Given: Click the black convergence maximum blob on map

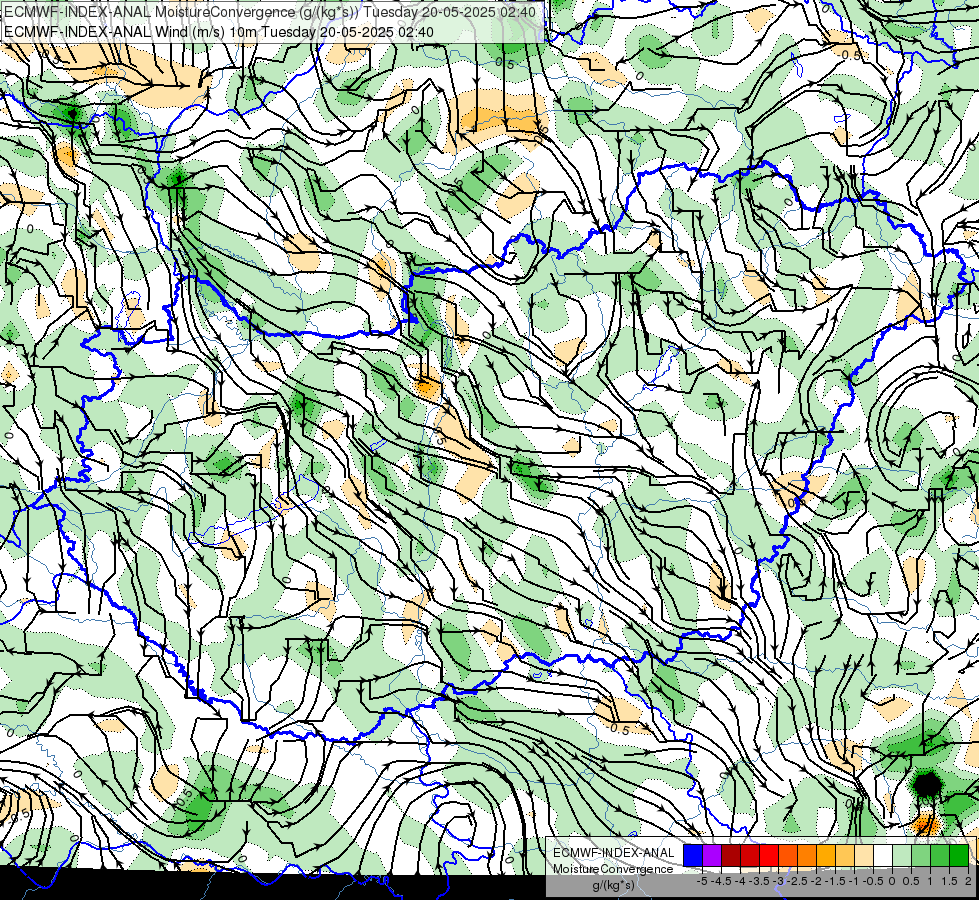Looking at the screenshot, I should [x=927, y=784].
